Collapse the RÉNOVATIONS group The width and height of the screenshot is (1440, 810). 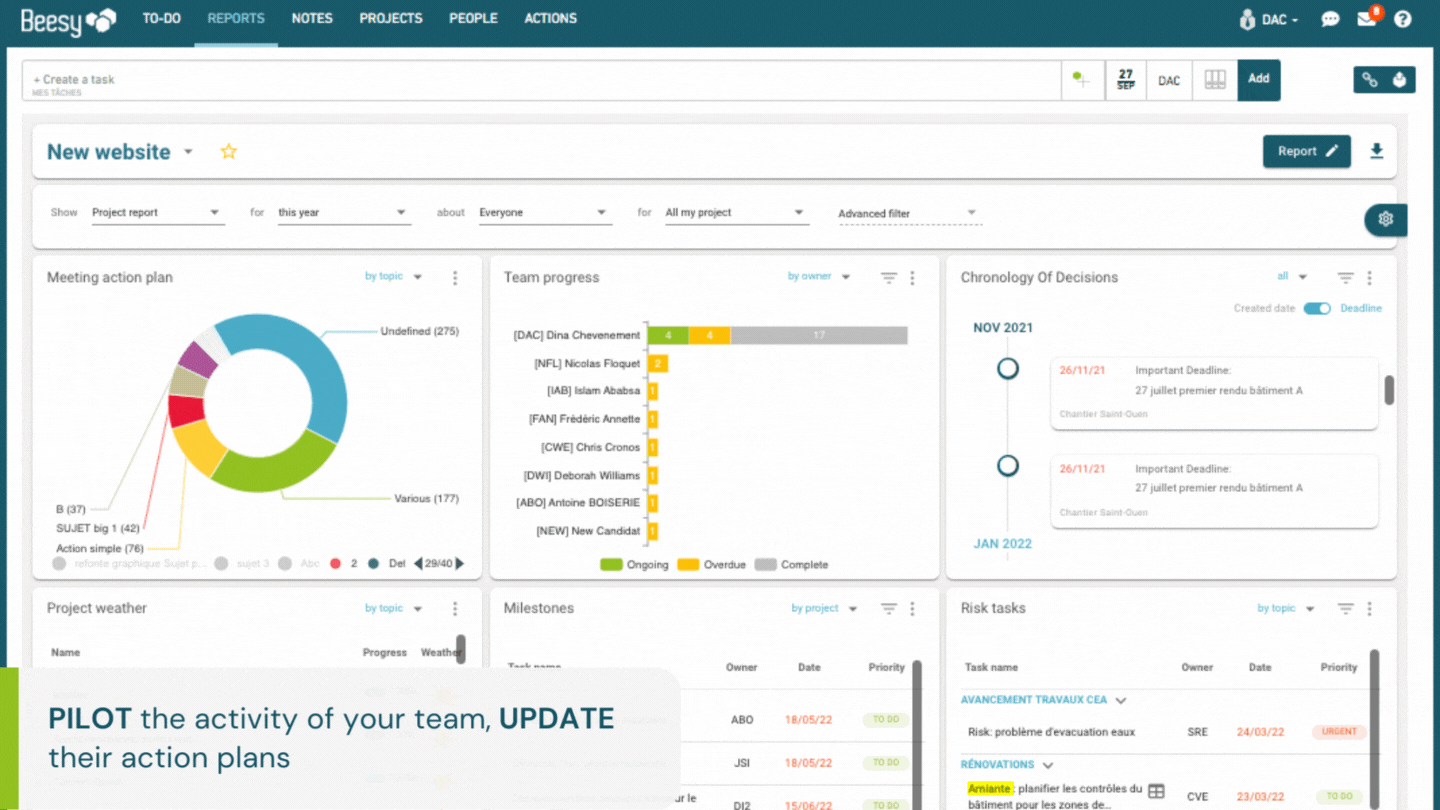pos(1048,765)
